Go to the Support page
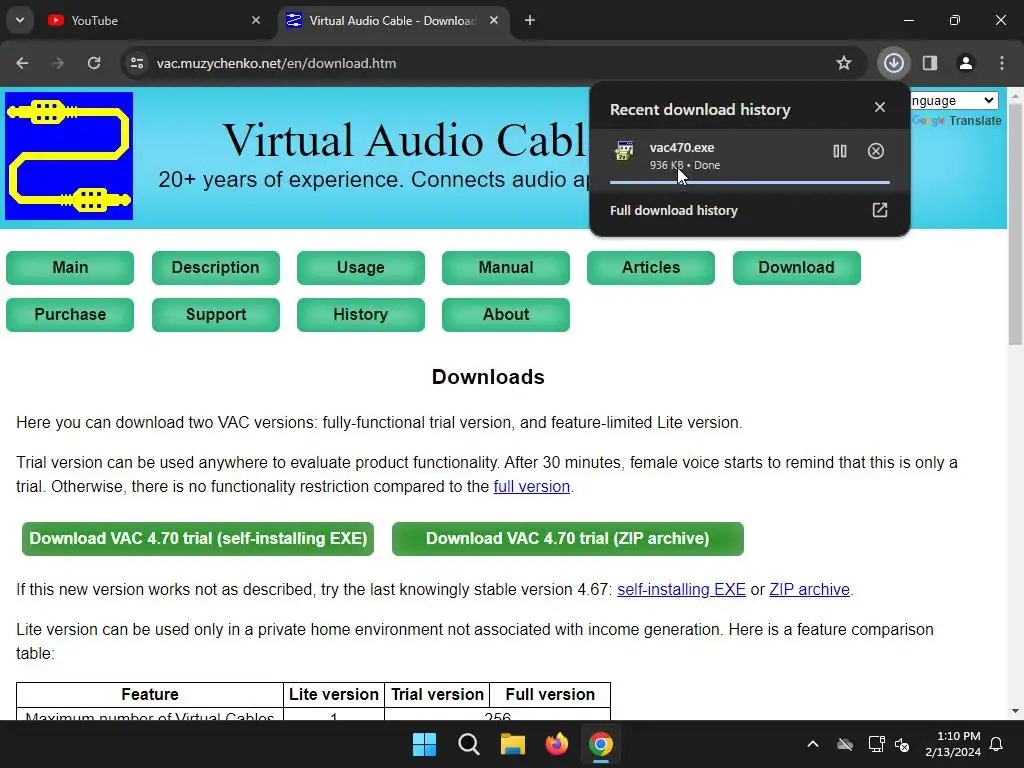The width and height of the screenshot is (1024, 768). [216, 315]
